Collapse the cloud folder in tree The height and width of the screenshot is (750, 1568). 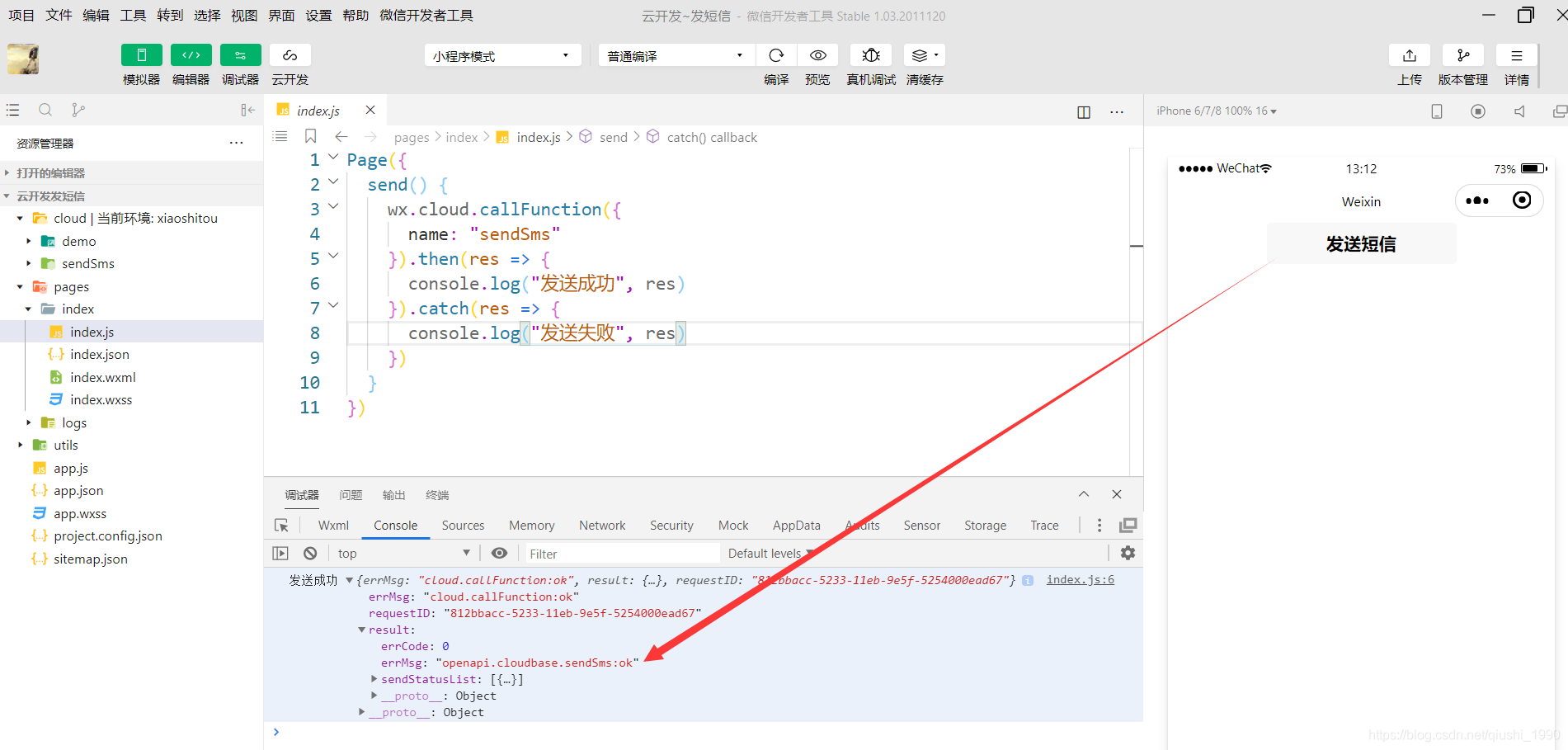click(20, 218)
